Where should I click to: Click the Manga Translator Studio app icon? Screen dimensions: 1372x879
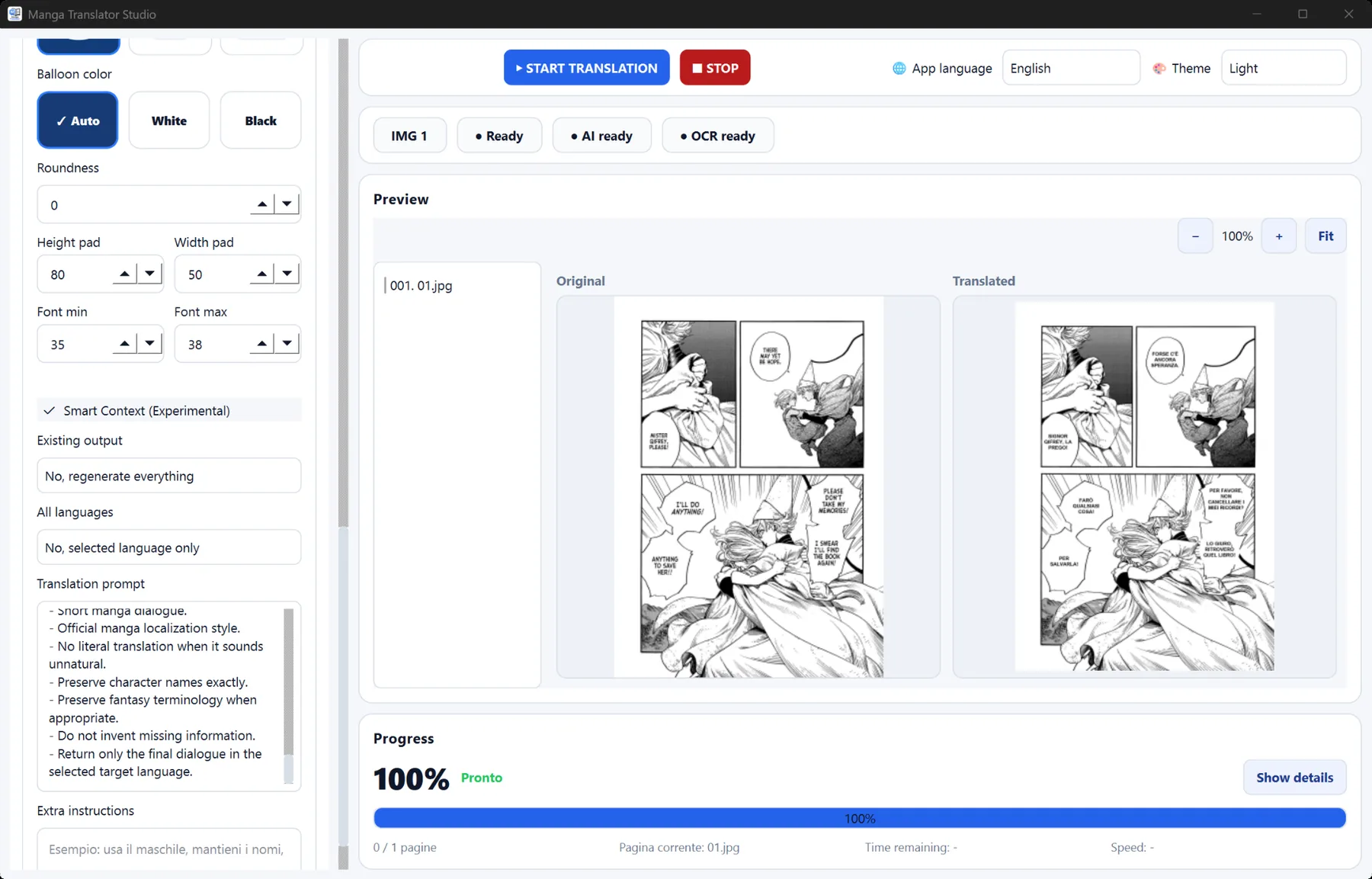[x=14, y=14]
